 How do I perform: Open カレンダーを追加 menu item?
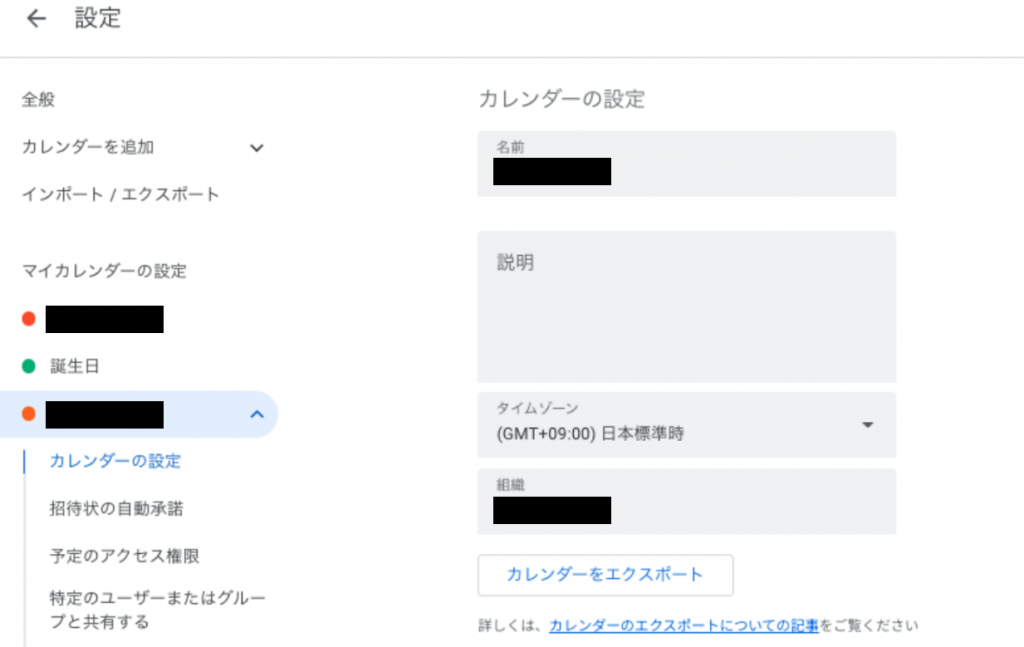coord(88,147)
